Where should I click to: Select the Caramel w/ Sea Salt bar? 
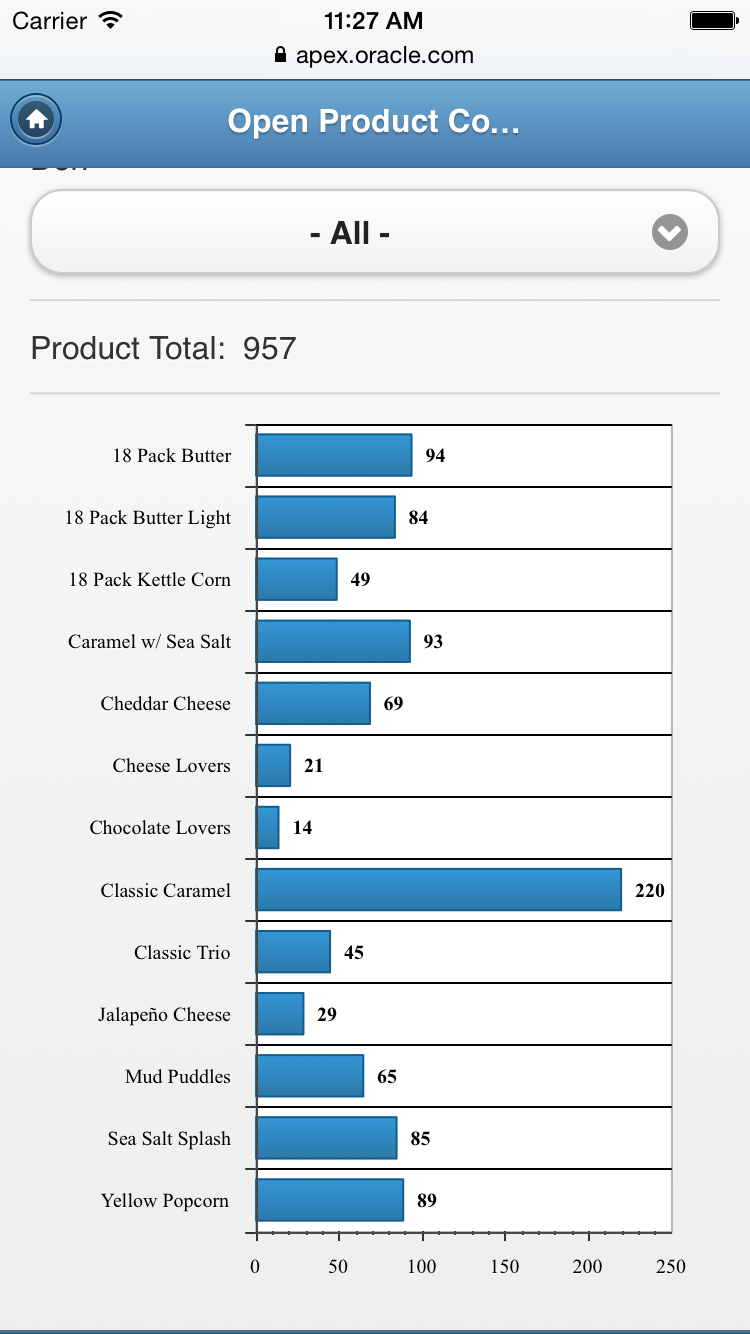333,641
